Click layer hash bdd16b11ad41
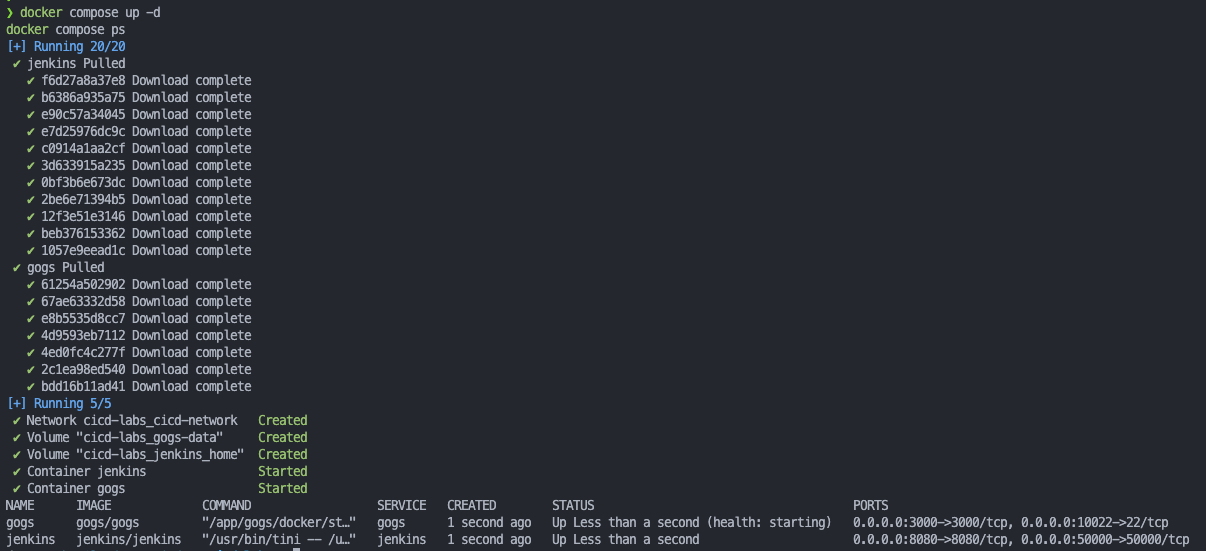The height and width of the screenshot is (551, 1206). (83, 386)
